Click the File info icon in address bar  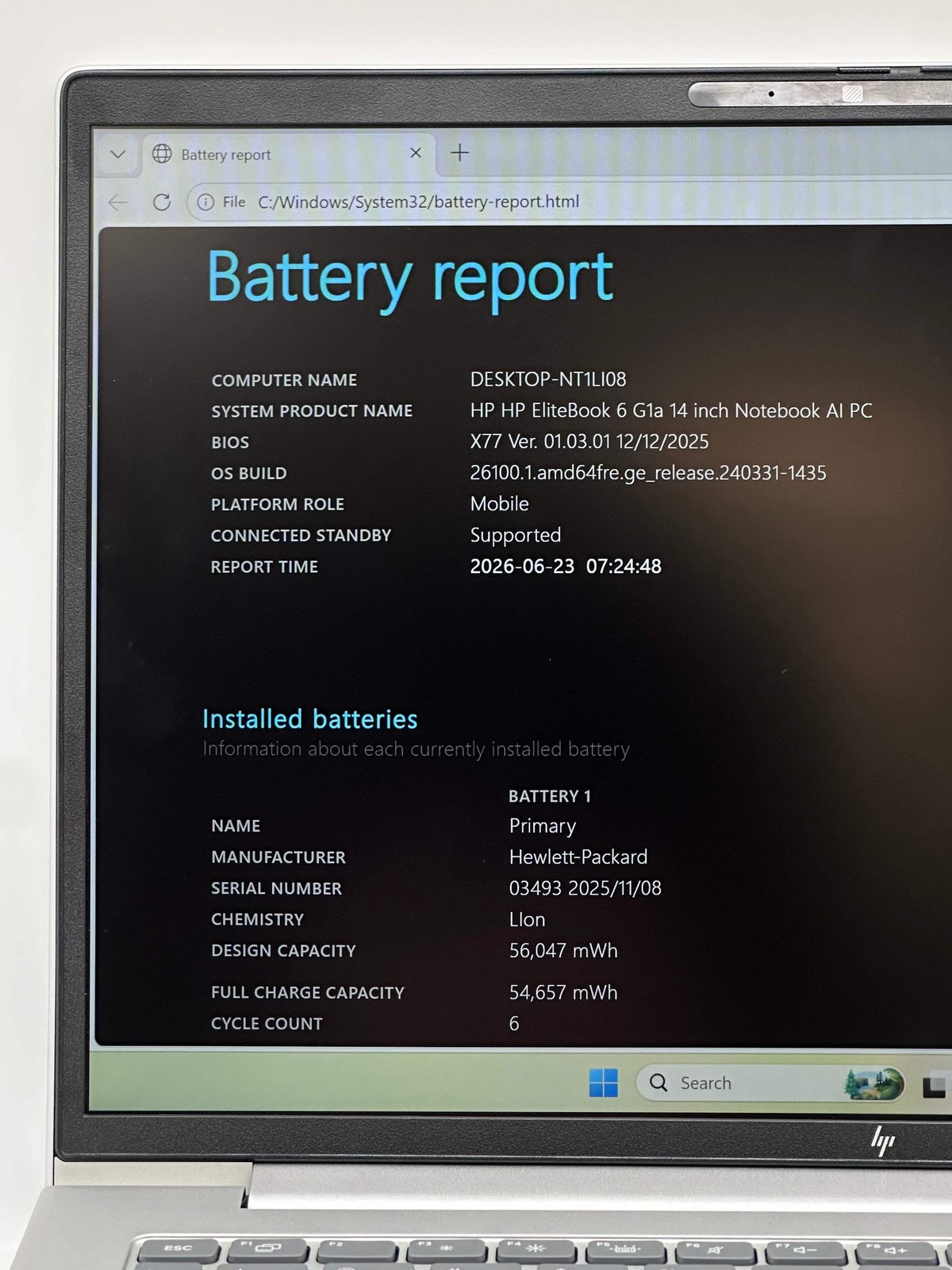[x=205, y=202]
